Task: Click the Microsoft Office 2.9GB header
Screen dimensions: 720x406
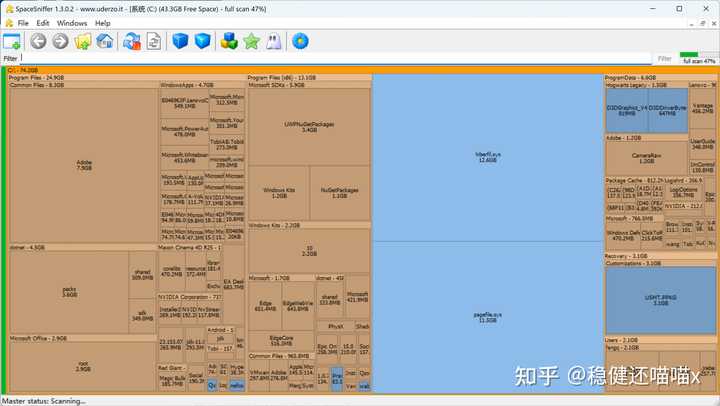Action: click(83, 338)
